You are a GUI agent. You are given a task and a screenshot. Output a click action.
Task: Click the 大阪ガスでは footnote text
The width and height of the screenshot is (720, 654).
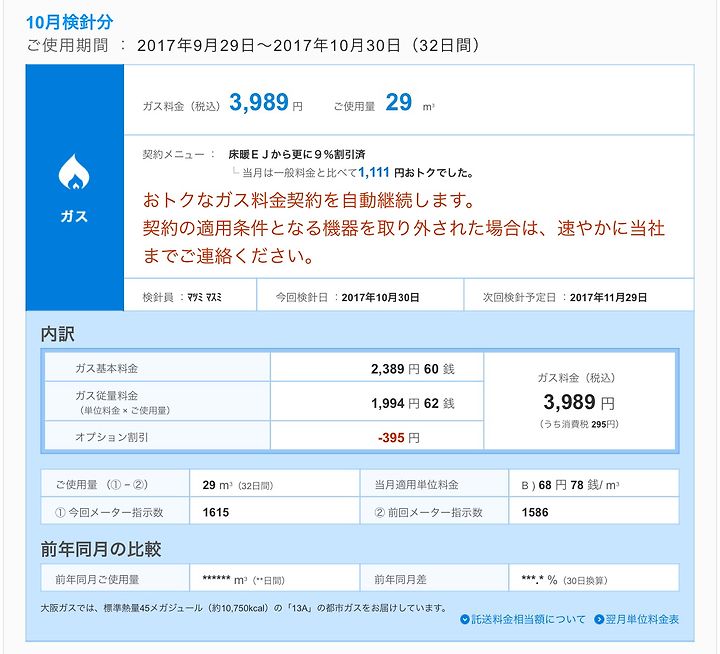pyautogui.click(x=244, y=608)
